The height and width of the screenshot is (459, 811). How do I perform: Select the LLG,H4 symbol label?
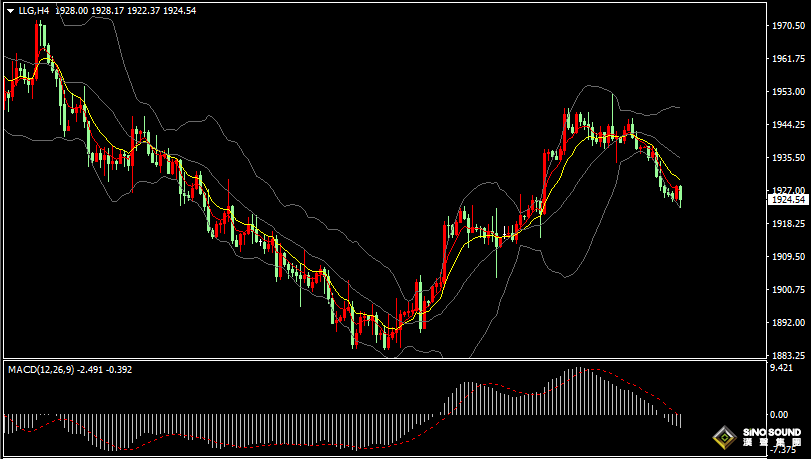tap(34, 10)
